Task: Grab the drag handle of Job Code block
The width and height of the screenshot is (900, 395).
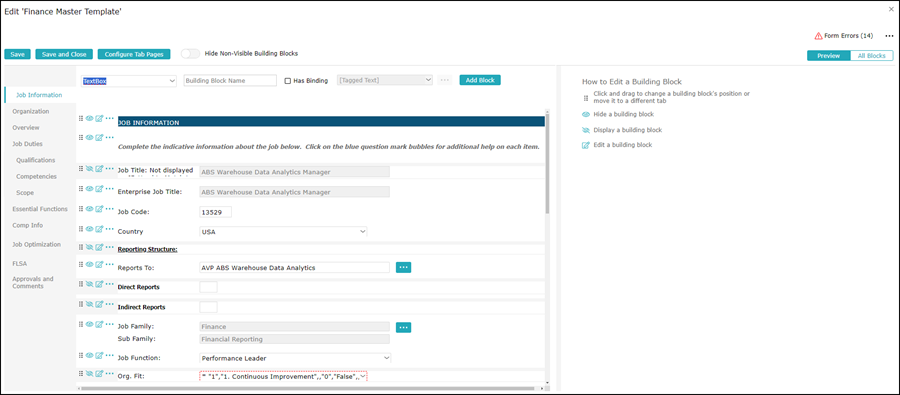Action: pos(81,208)
